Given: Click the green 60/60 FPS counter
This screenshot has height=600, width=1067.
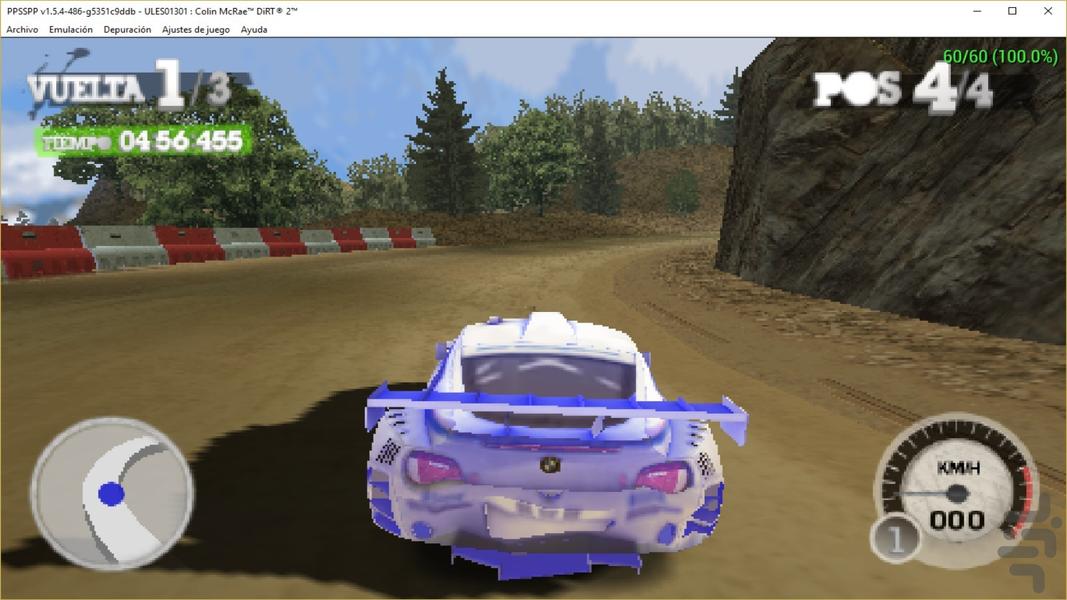Looking at the screenshot, I should (1000, 56).
